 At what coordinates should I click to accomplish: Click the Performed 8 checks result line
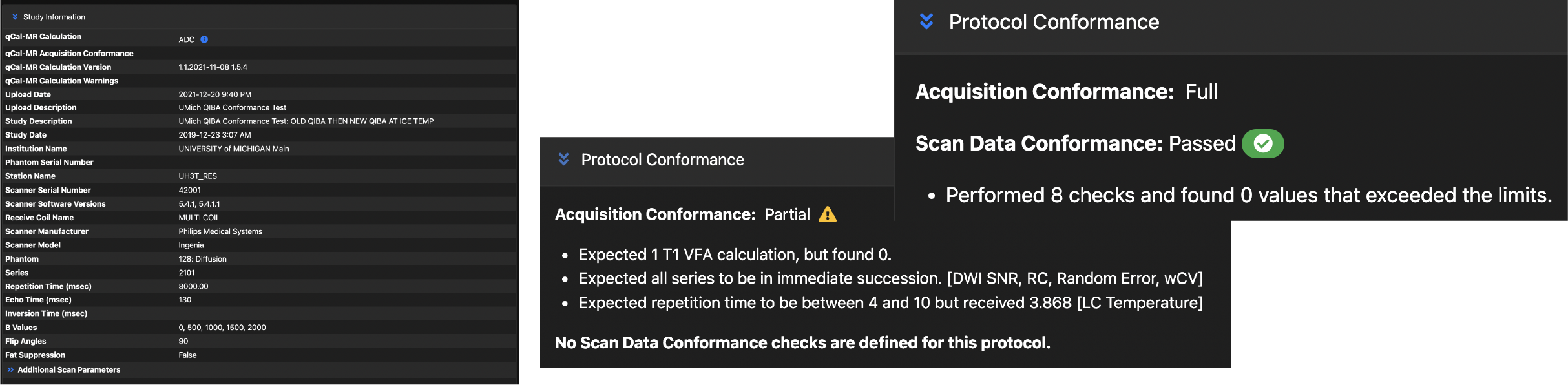[1248, 195]
